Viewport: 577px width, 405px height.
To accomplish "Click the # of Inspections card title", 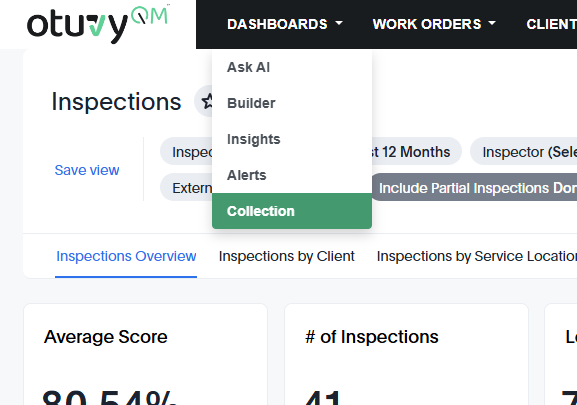I will point(372,337).
